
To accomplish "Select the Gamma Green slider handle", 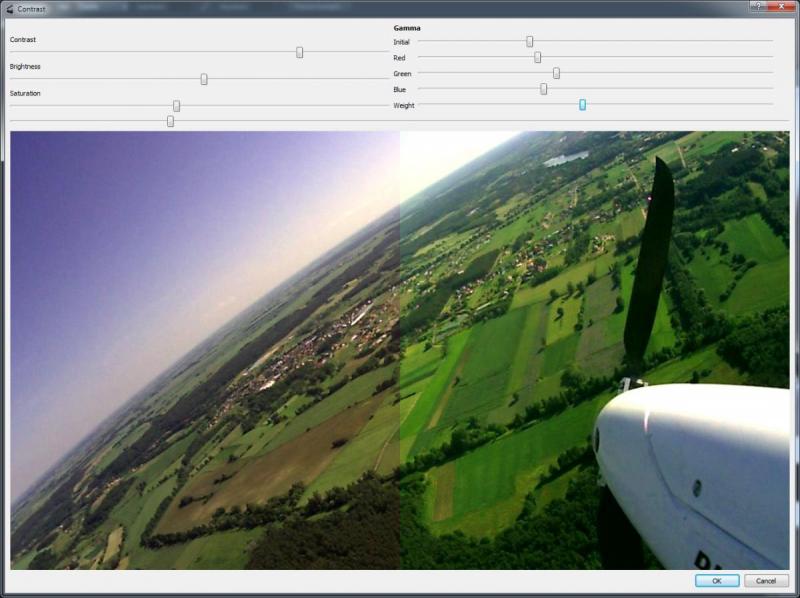I will point(556,73).
